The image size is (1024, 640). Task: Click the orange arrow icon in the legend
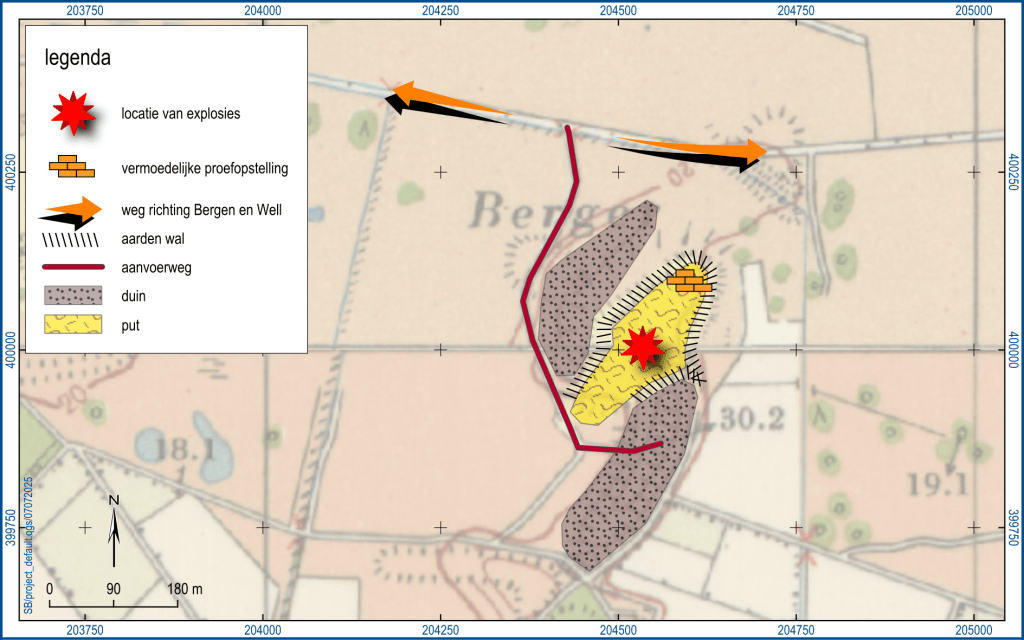point(72,208)
